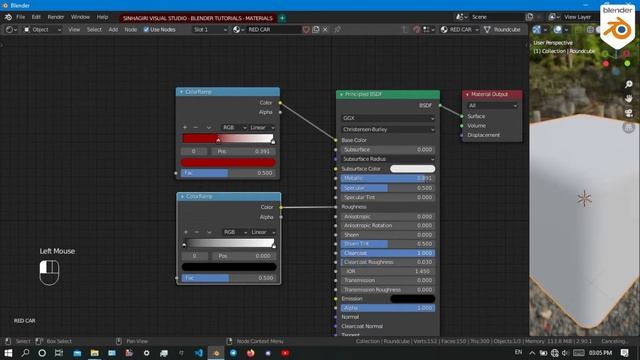Open the editor type selector icon
This screenshot has height=360, width=640.
[x=10, y=29]
